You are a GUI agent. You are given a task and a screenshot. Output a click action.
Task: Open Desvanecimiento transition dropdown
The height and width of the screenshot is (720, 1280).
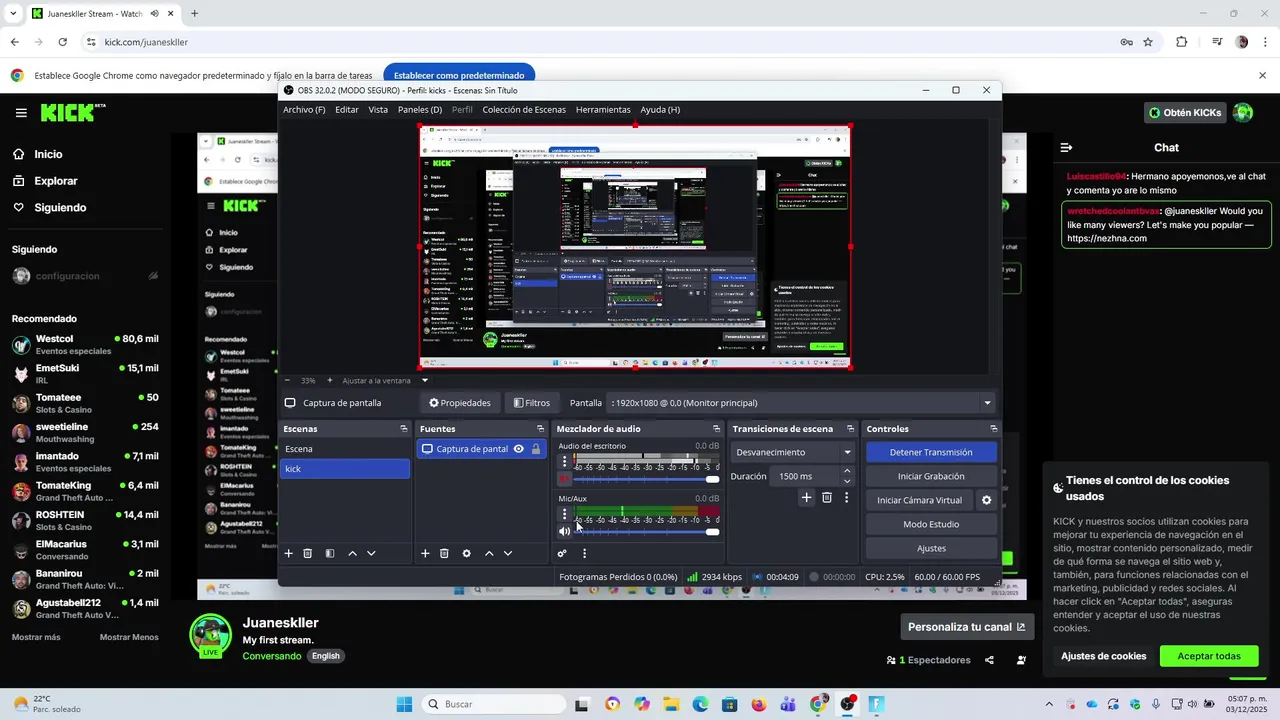[x=793, y=452]
